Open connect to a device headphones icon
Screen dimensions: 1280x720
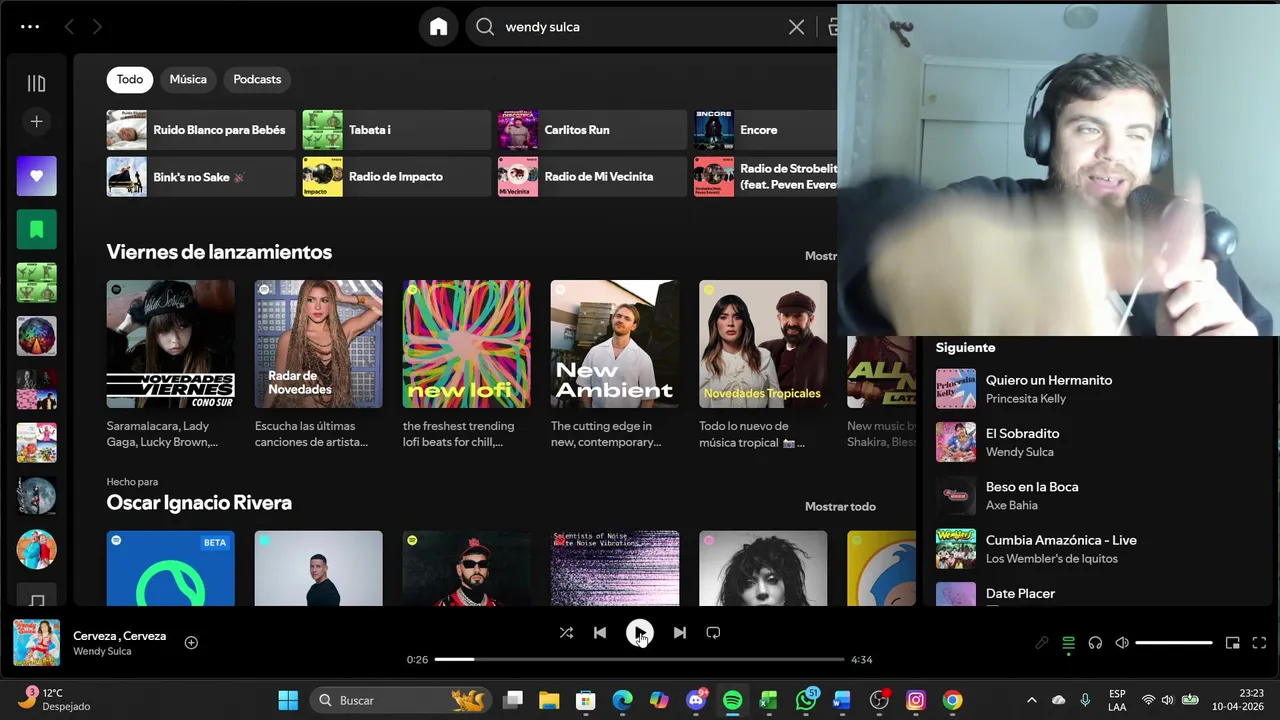[1095, 643]
